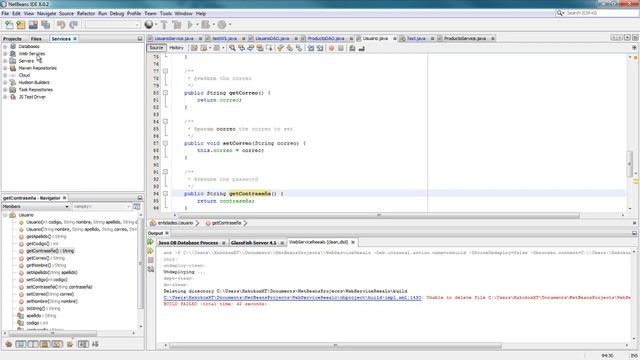
Task: Click the Comment icon in editor toolbar
Action: (352, 48)
